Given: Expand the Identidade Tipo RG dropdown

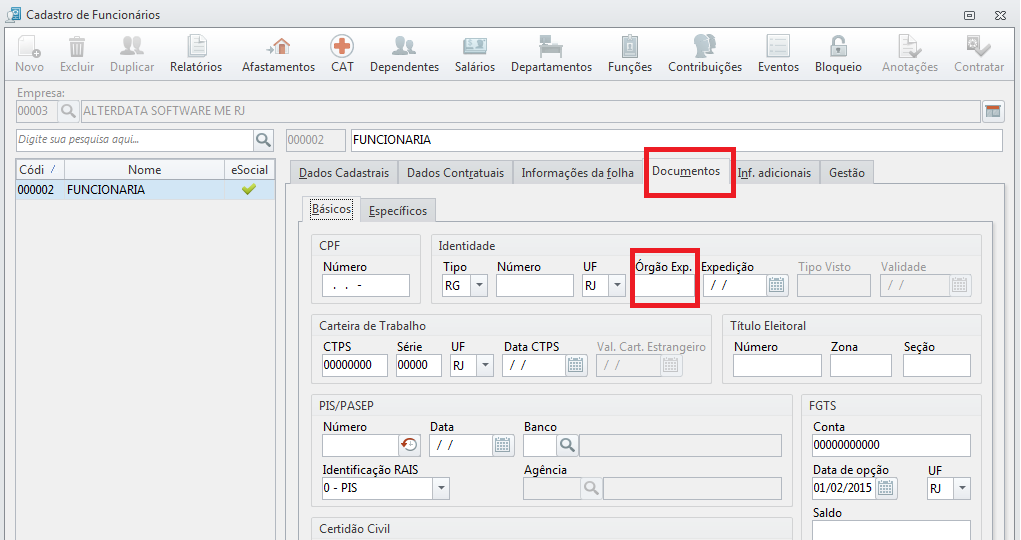Looking at the screenshot, I should (x=479, y=285).
